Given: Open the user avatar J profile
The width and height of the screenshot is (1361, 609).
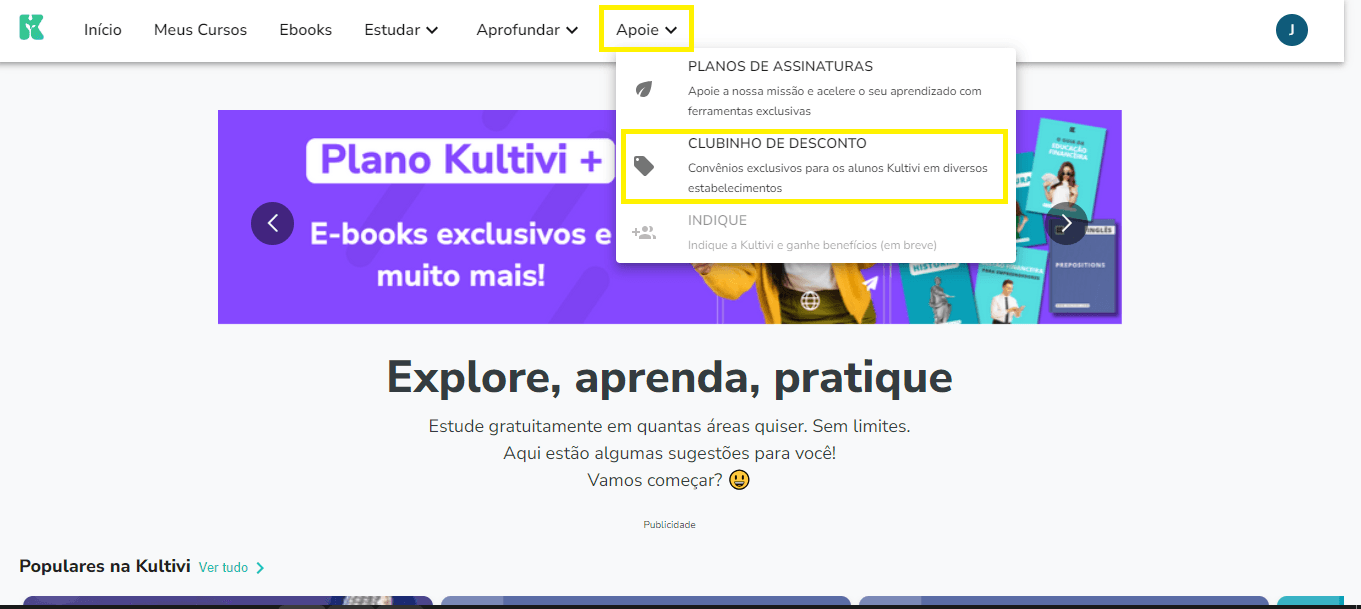Looking at the screenshot, I should pos(1291,30).
